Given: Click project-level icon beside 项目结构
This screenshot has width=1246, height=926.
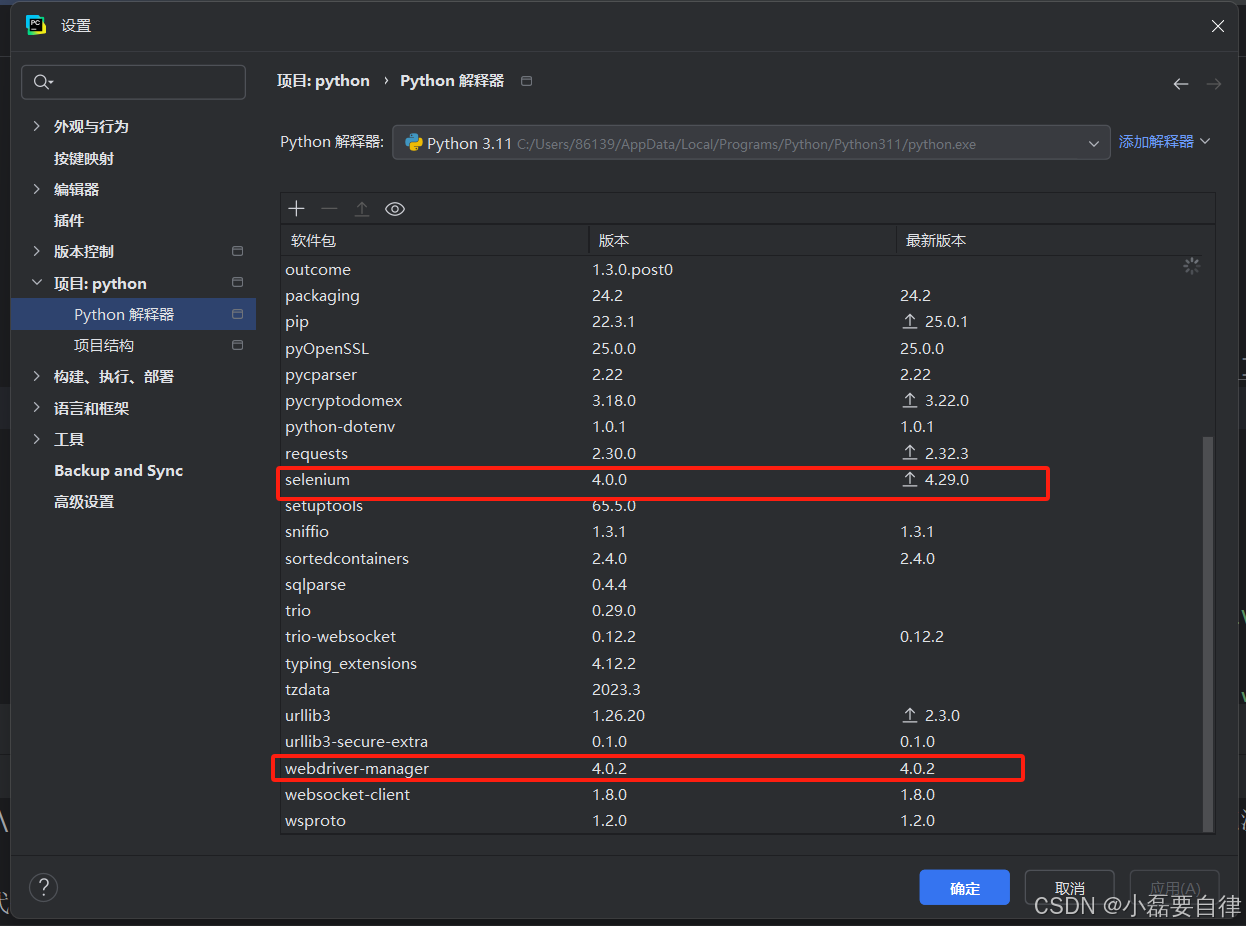Looking at the screenshot, I should 237,345.
